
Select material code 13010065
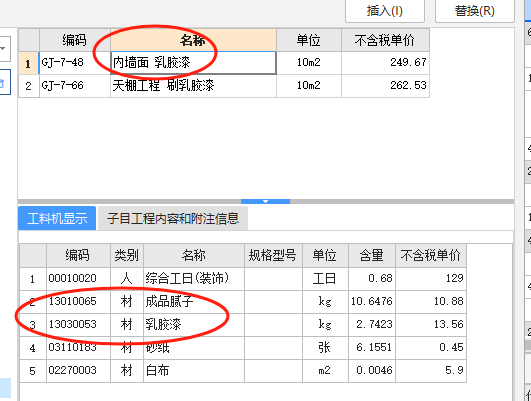pyautogui.click(x=79, y=301)
